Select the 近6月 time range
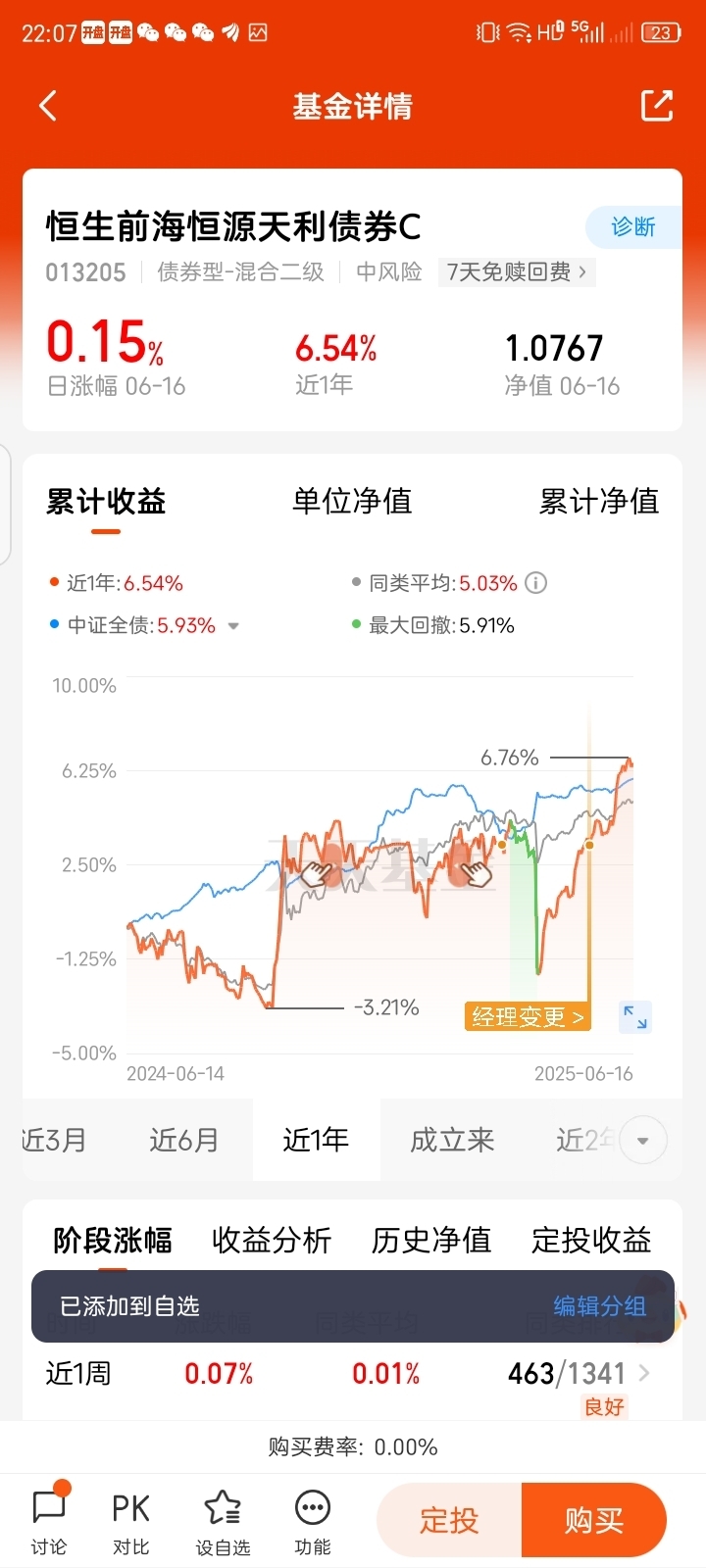706x1568 pixels. click(183, 1140)
